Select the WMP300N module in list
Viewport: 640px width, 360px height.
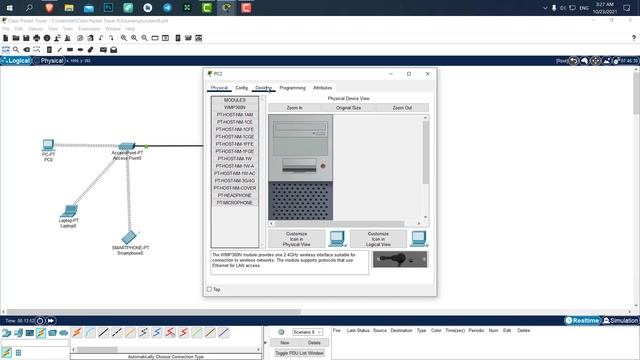point(235,107)
